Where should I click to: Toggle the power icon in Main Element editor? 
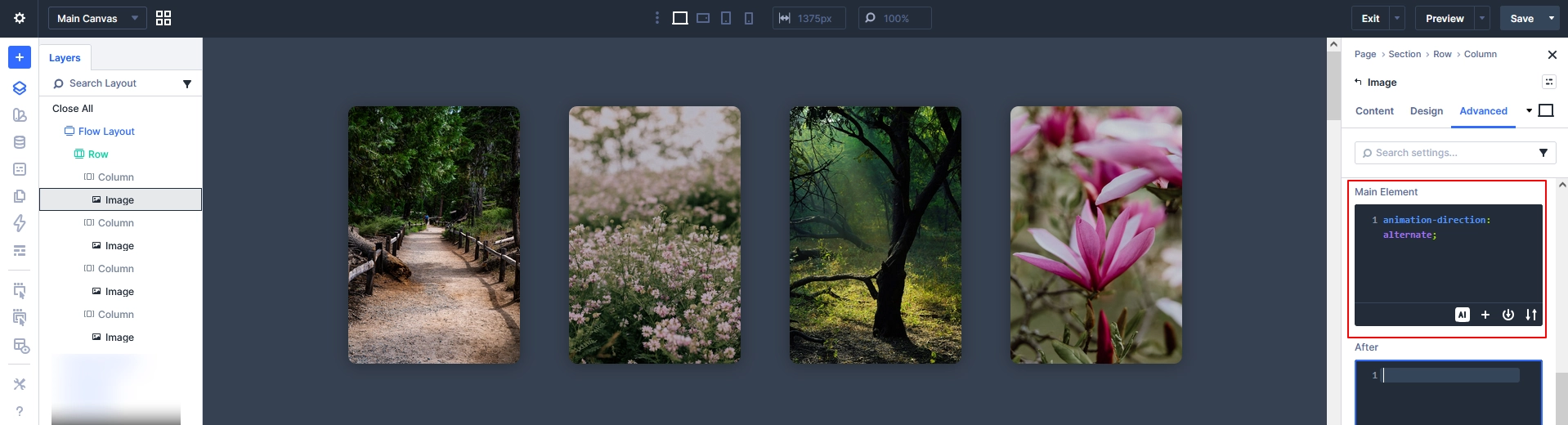pyautogui.click(x=1508, y=315)
